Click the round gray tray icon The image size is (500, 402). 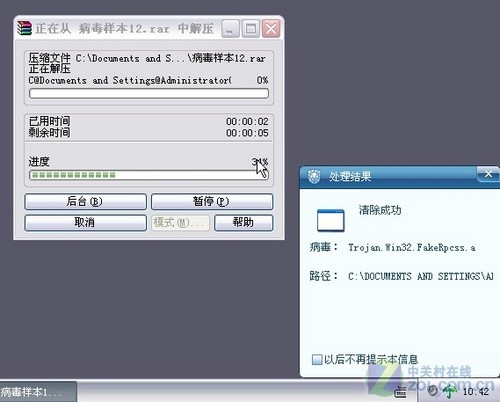[x=432, y=390]
